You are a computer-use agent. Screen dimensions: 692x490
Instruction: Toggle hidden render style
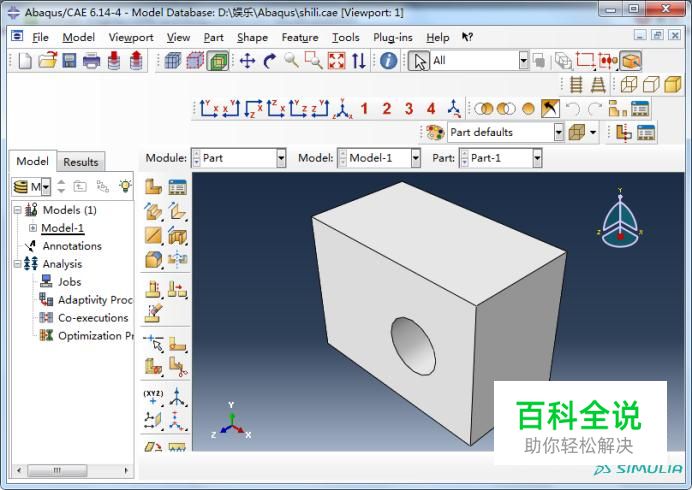(651, 84)
